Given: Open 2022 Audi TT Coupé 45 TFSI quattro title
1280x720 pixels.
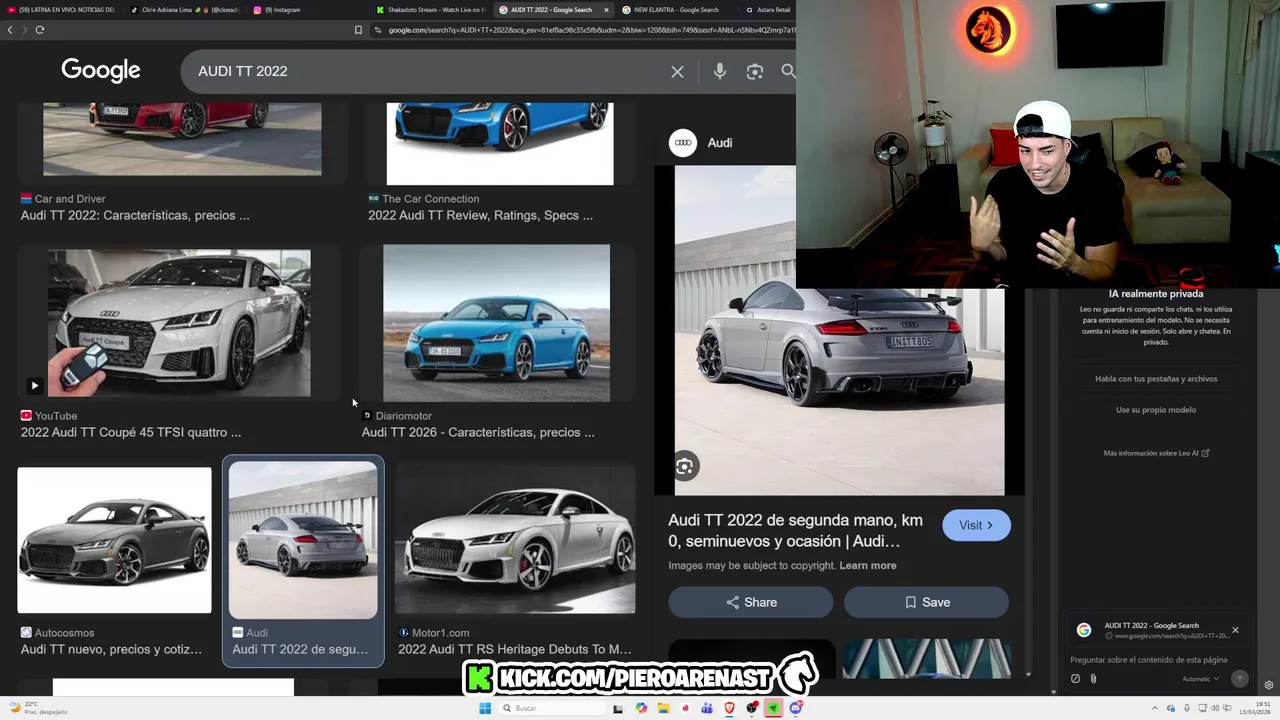Looking at the screenshot, I should [131, 432].
